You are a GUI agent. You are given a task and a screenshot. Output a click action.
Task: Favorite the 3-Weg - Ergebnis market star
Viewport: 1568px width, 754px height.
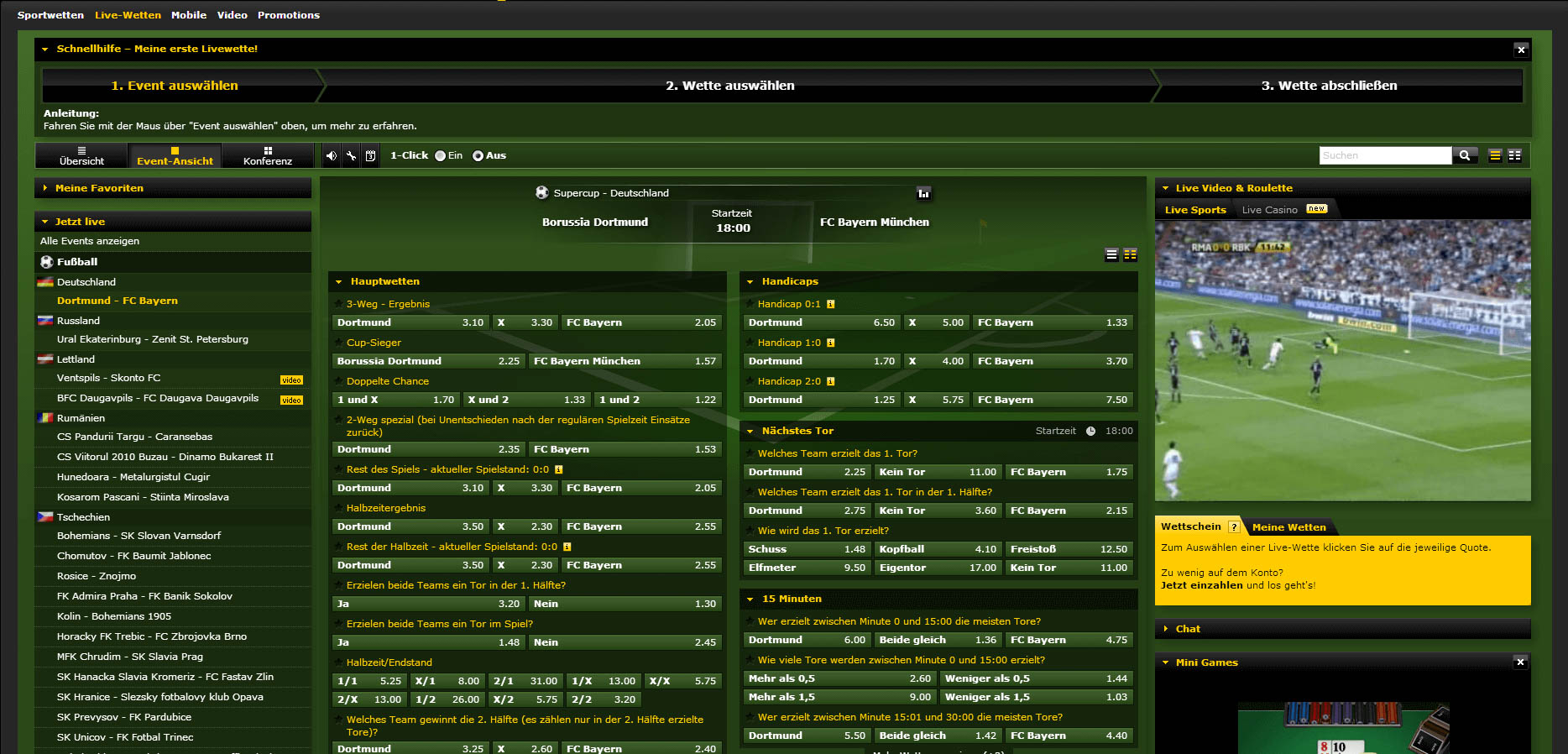tap(339, 304)
